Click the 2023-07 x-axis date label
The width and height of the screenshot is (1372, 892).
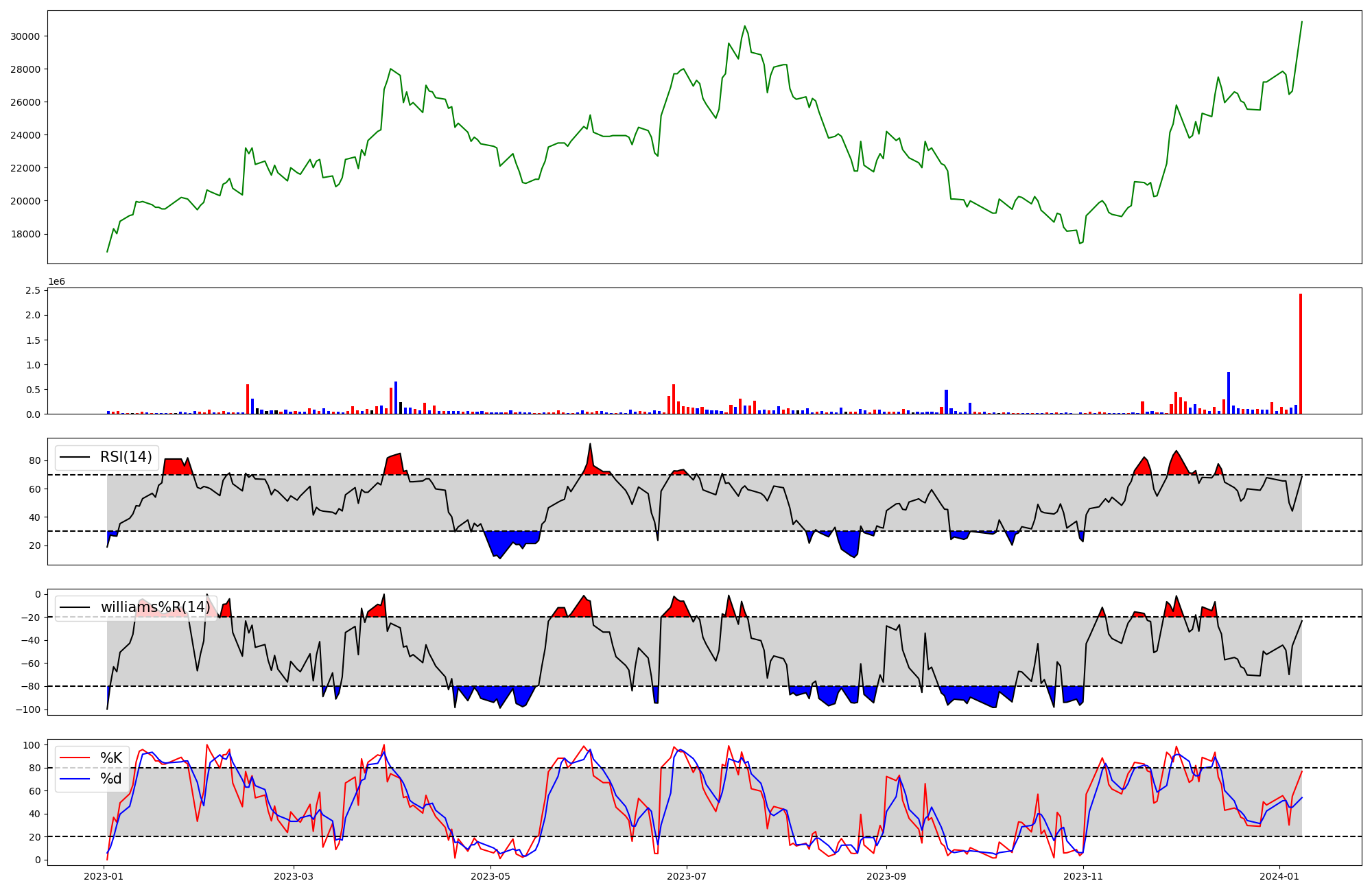[x=687, y=876]
